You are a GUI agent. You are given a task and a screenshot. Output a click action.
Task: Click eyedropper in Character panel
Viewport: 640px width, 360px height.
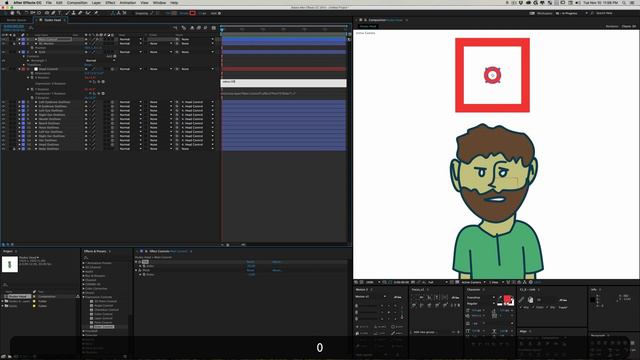coord(500,298)
